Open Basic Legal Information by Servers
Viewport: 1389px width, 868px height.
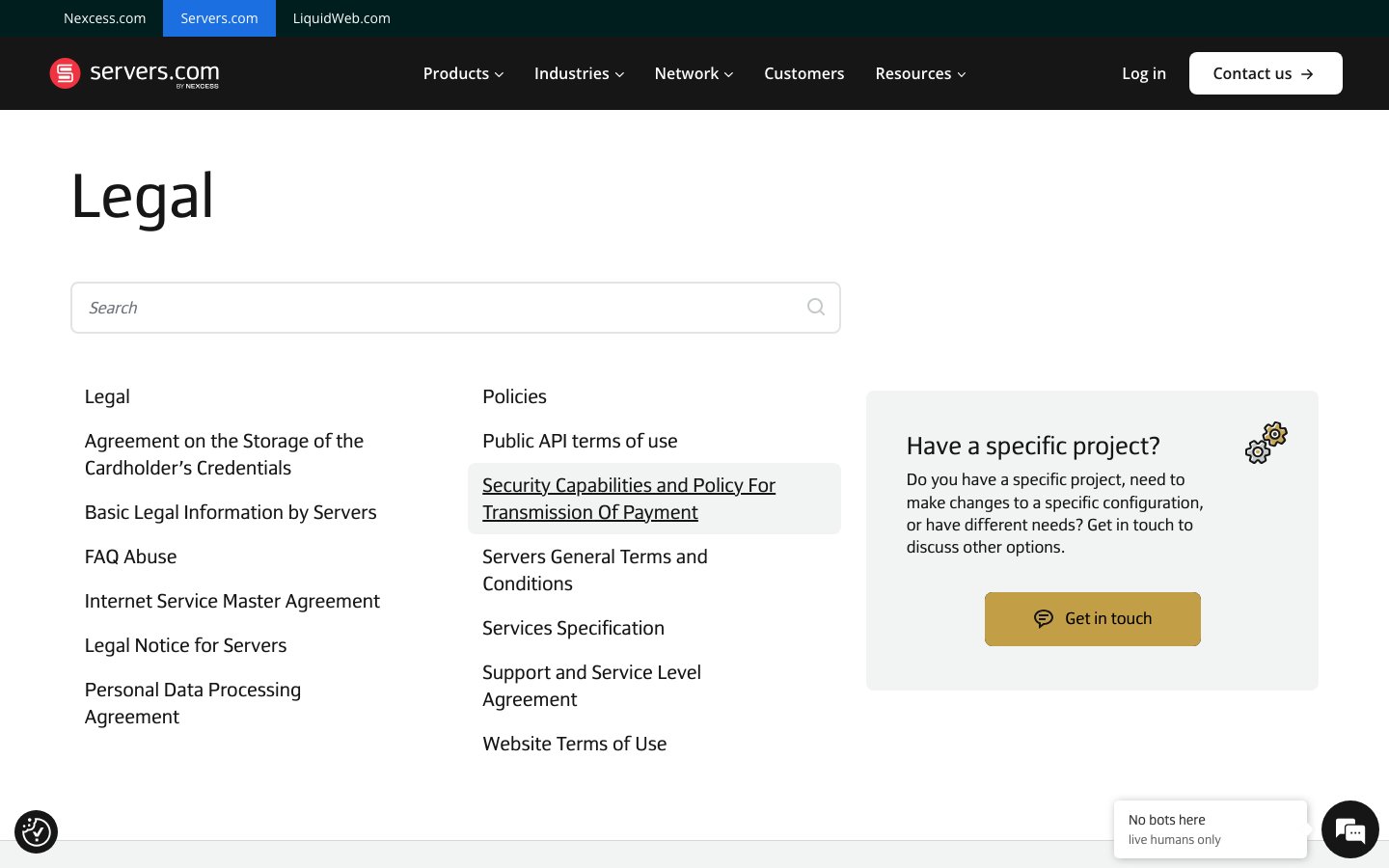(x=231, y=512)
